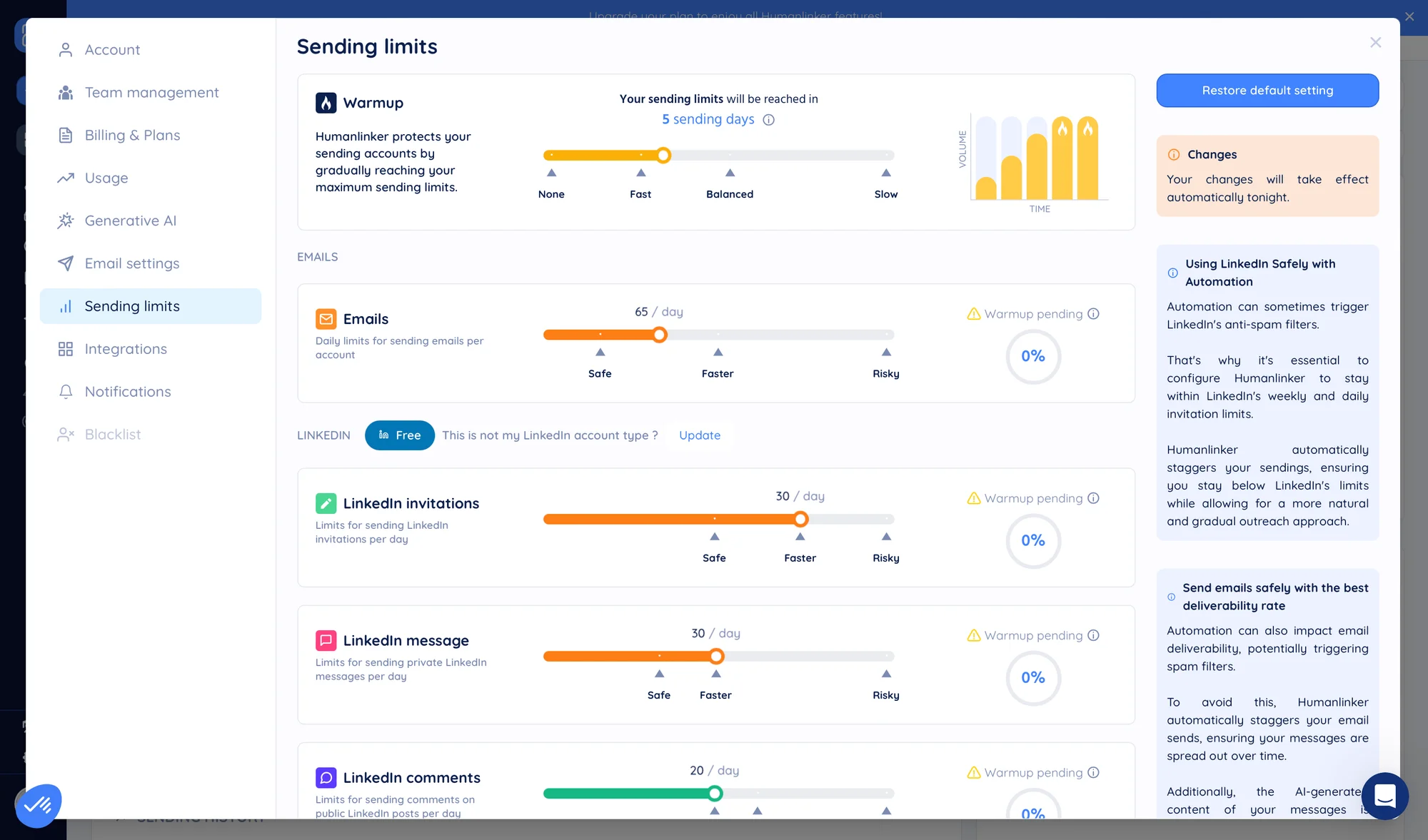The image size is (1428, 840).
Task: Click the Billing document icon
Action: pyautogui.click(x=66, y=136)
